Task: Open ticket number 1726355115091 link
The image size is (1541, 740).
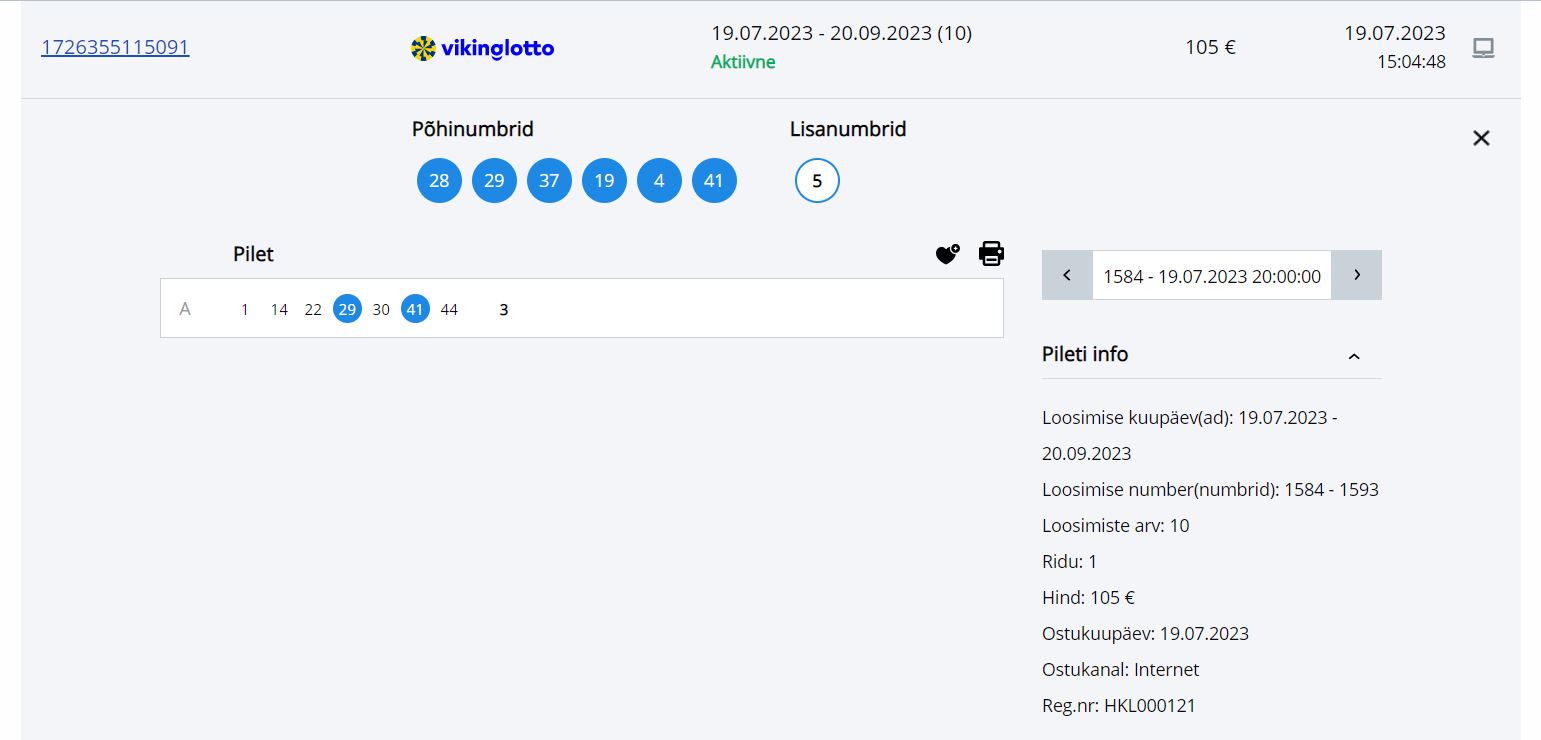Action: point(115,47)
